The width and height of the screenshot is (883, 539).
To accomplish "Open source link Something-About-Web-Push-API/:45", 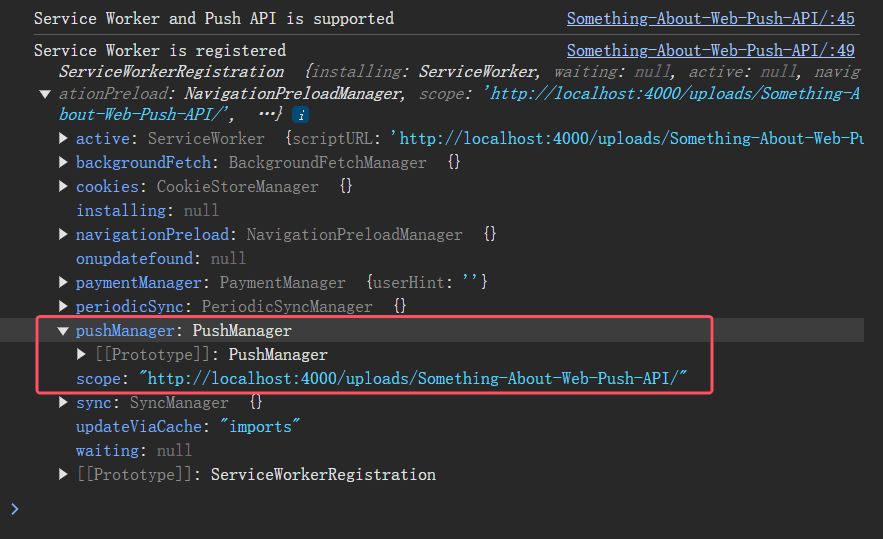I will pyautogui.click(x=711, y=19).
